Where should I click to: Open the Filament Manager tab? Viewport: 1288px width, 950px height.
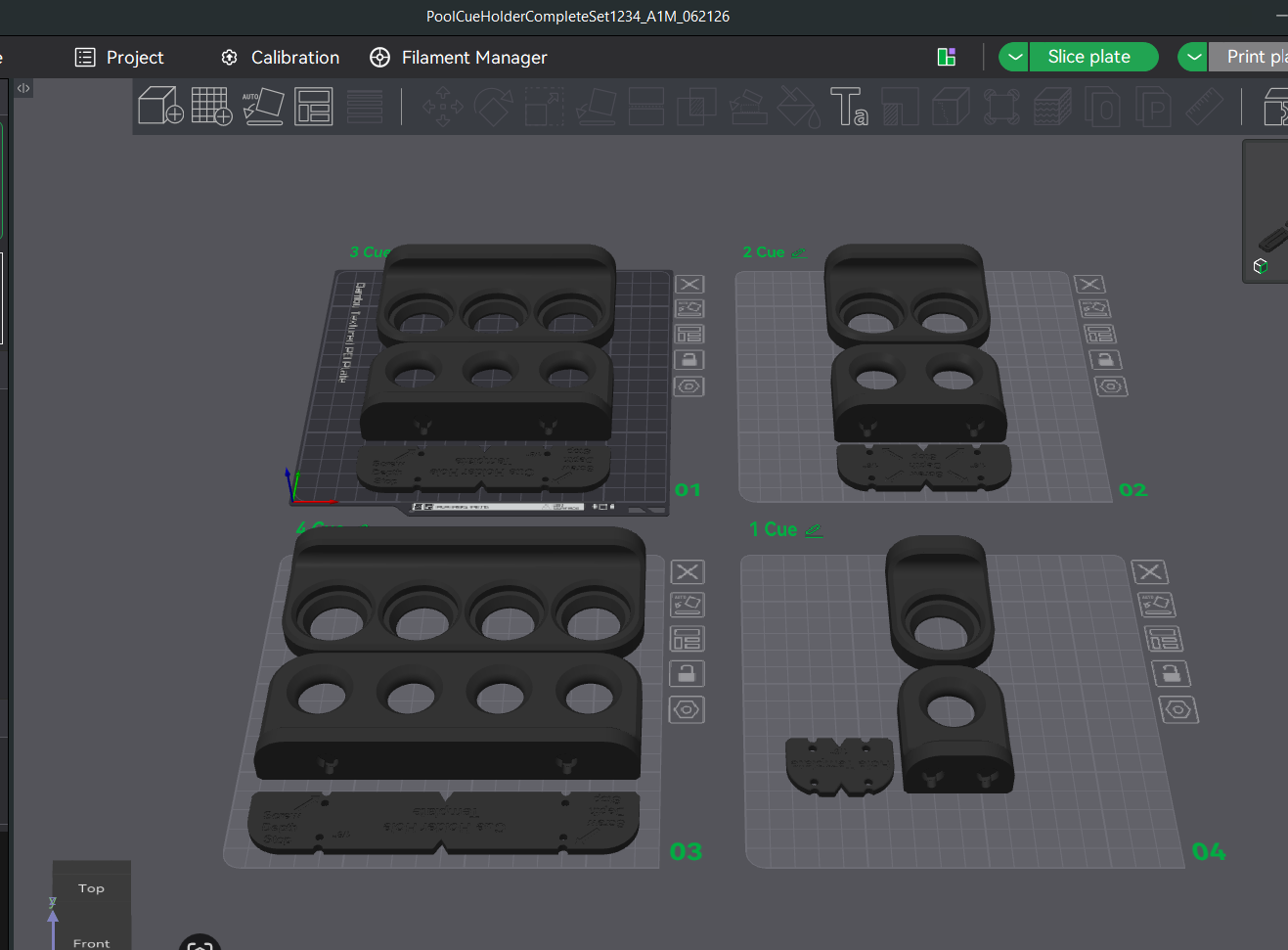(x=459, y=58)
